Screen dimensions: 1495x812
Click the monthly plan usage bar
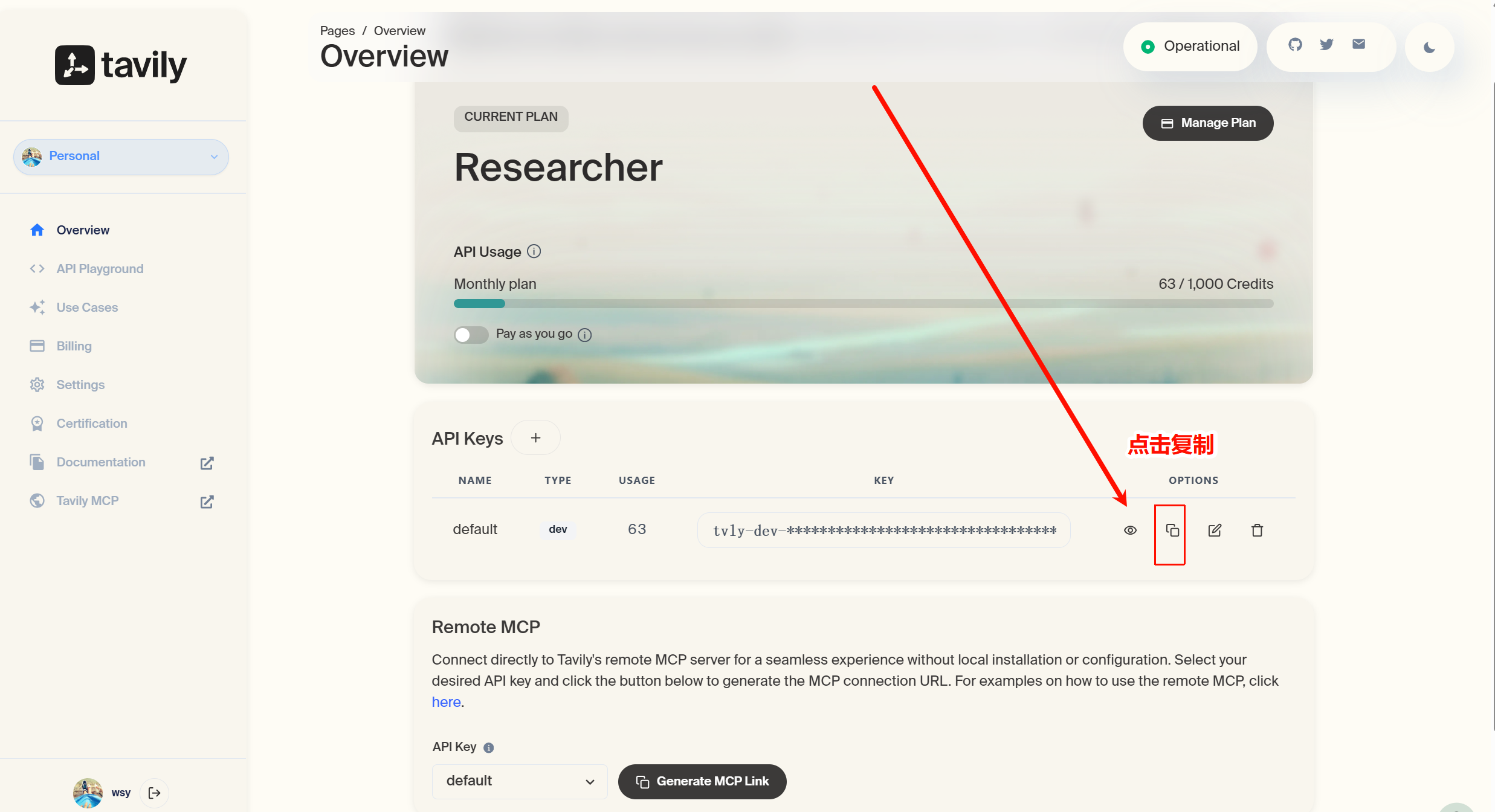863,304
